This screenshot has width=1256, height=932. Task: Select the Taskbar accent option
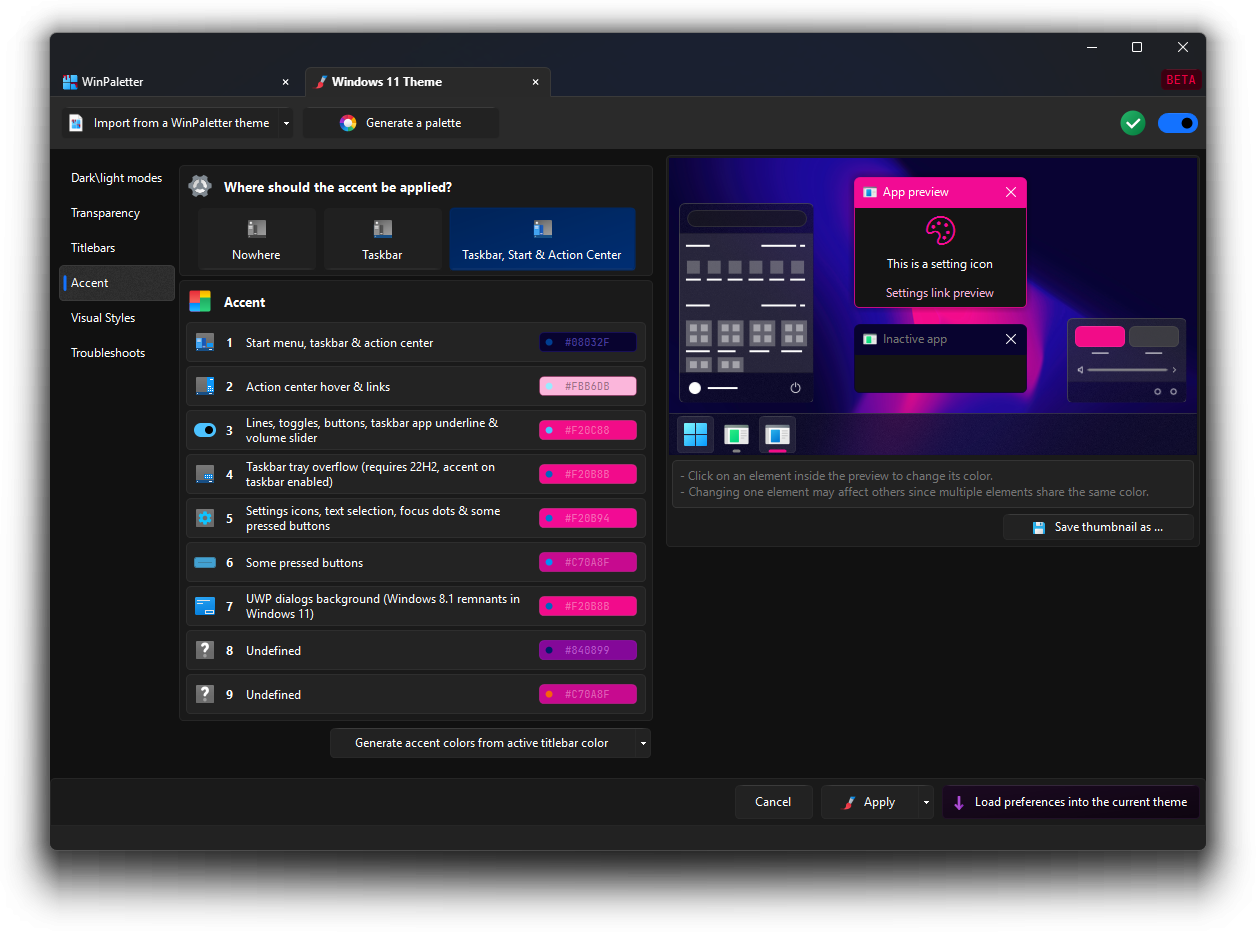382,239
